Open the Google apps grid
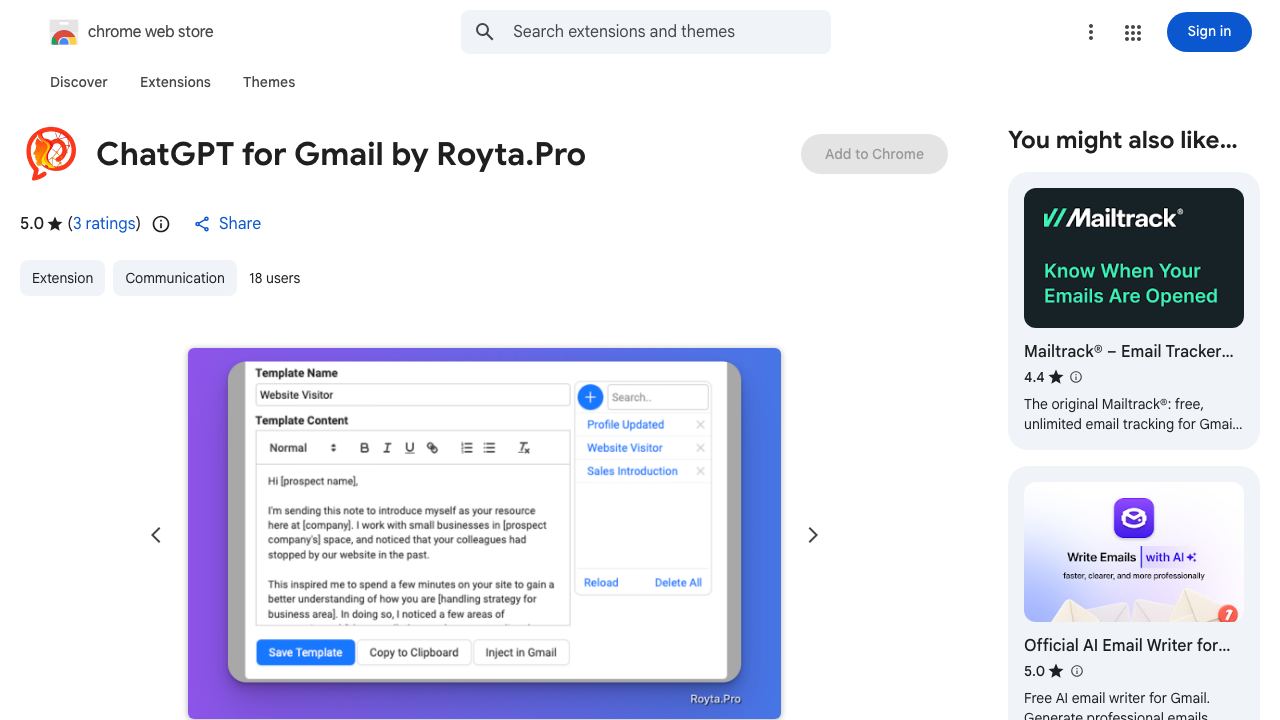This screenshot has height=720, width=1280. click(1133, 32)
